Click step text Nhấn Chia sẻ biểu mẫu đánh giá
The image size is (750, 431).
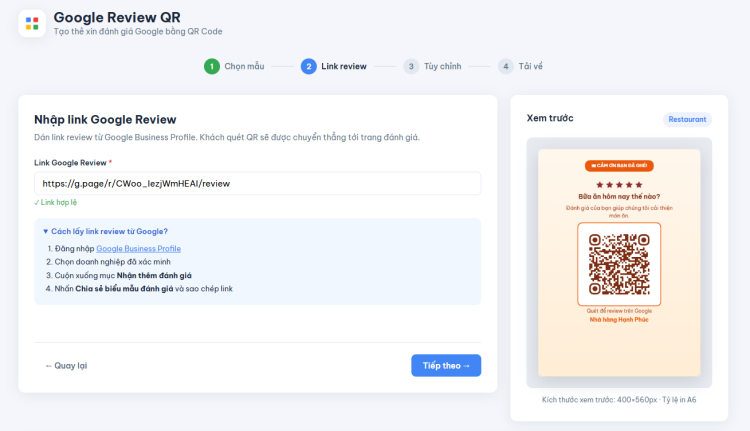143,289
